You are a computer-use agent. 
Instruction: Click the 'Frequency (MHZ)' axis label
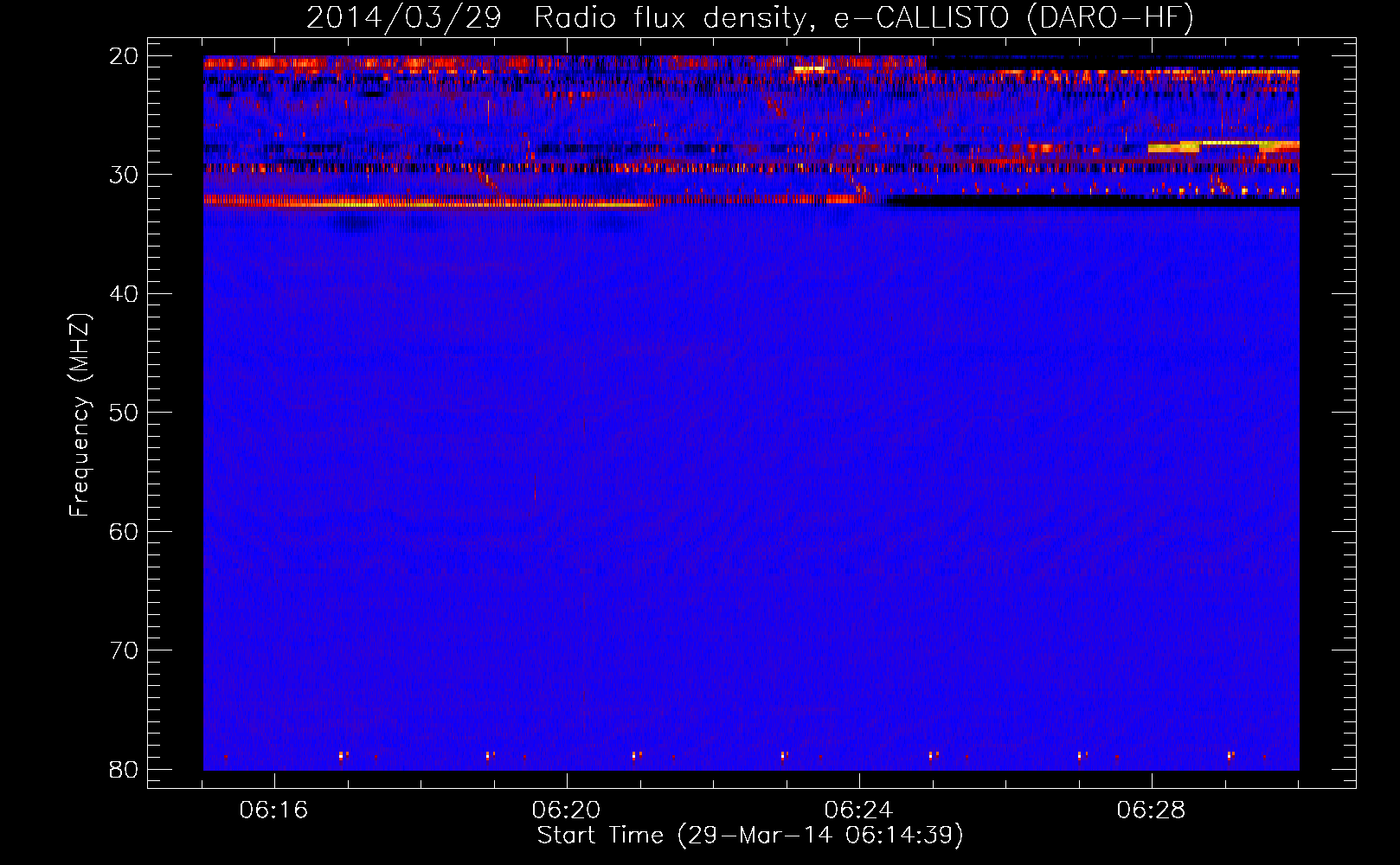(79, 414)
